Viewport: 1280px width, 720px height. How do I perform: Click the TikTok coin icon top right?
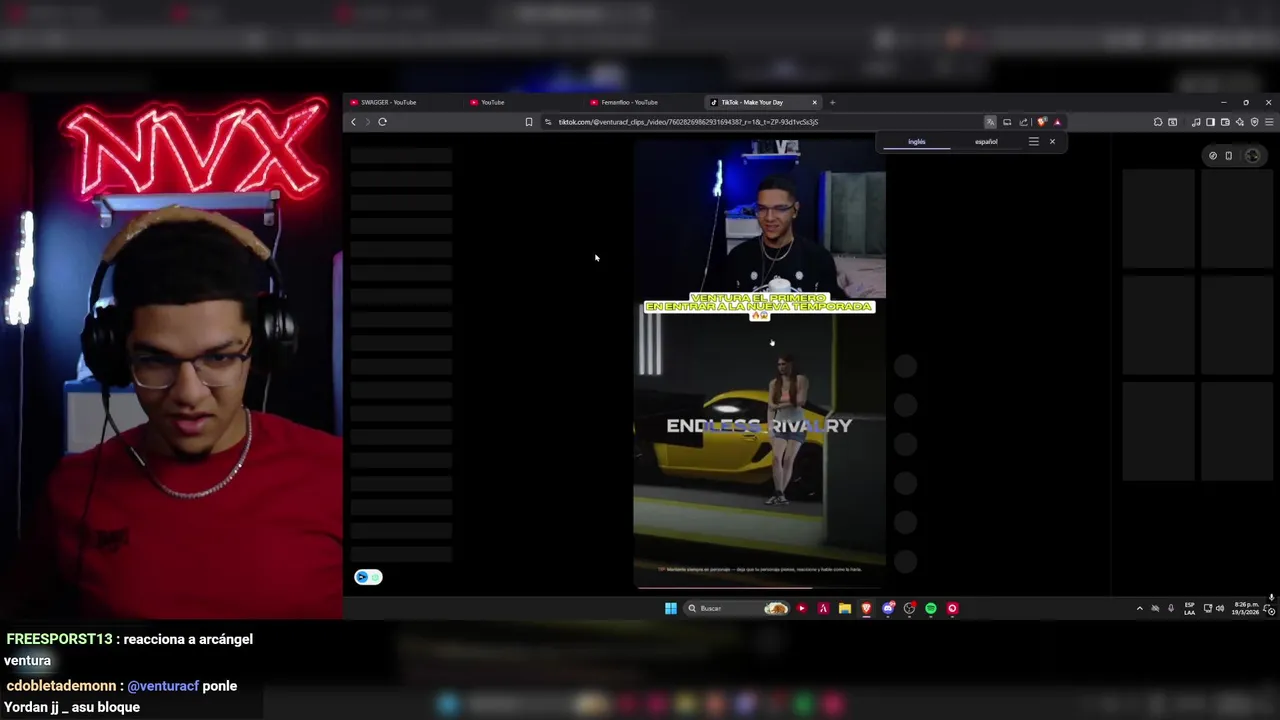click(x=1213, y=156)
